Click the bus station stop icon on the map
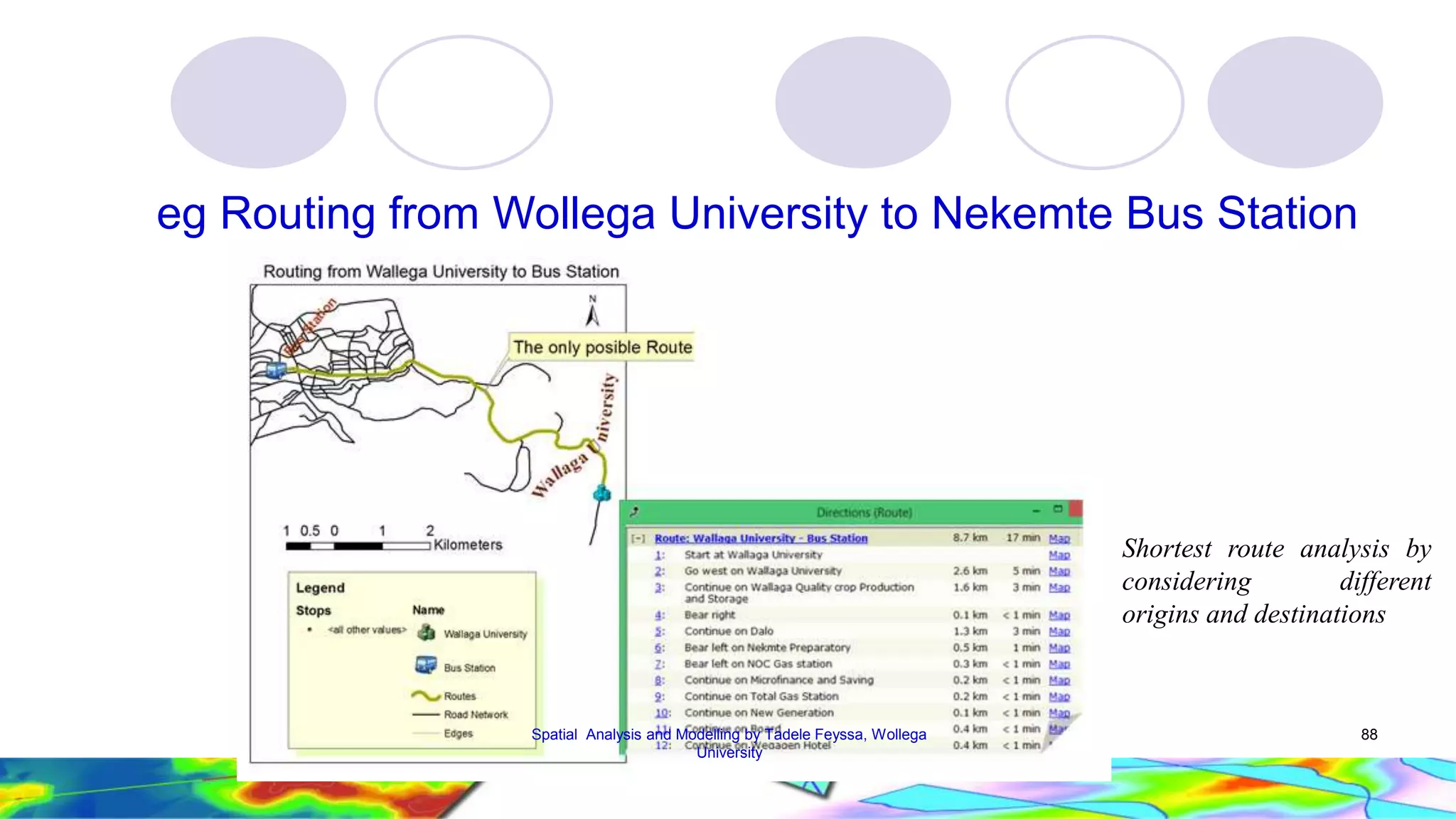The image size is (1456, 819). tap(276, 370)
